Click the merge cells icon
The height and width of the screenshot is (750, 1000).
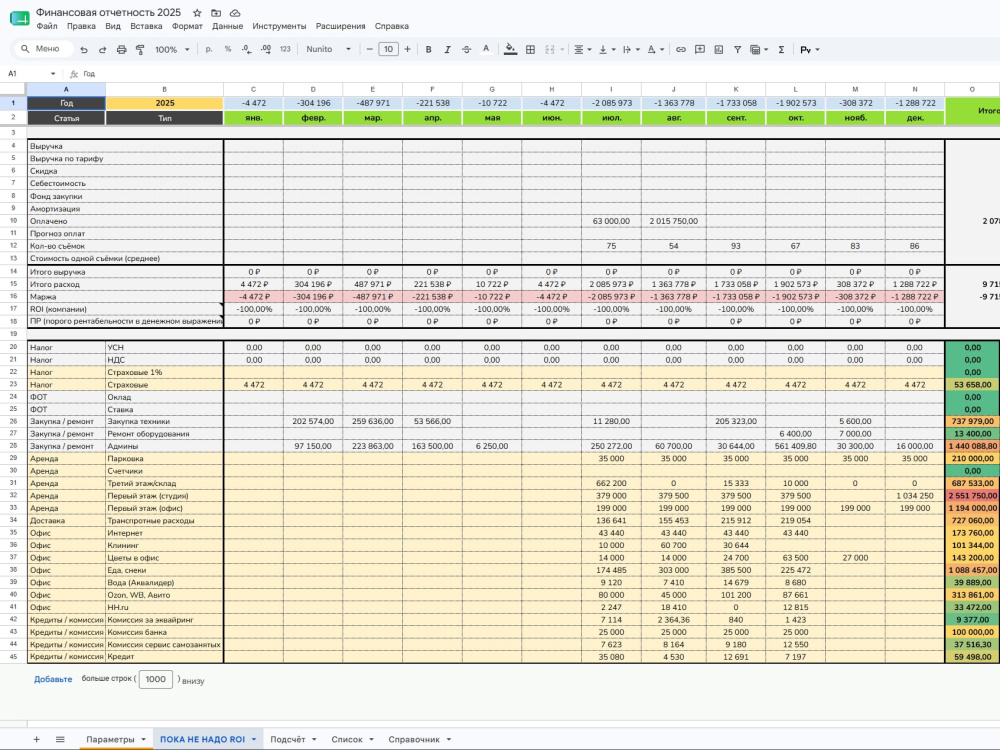tap(550, 49)
